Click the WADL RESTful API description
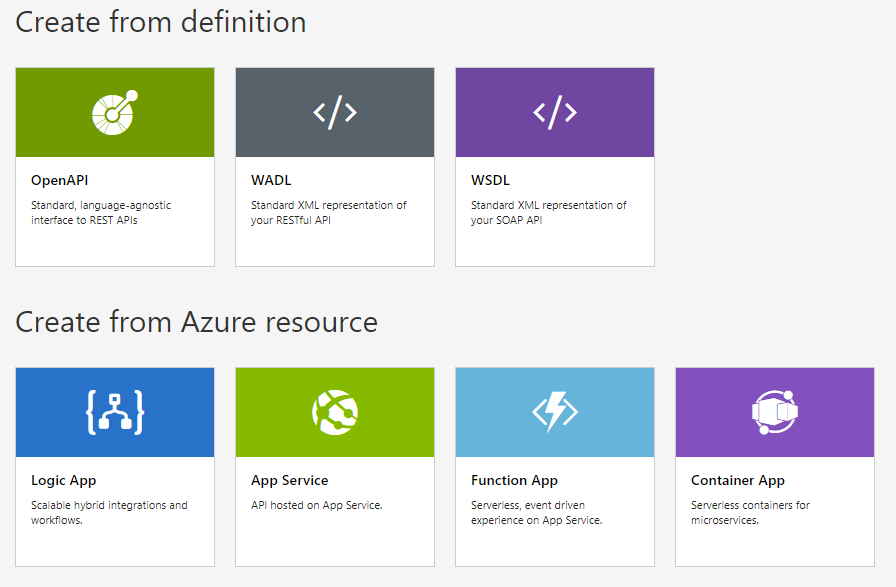The height and width of the screenshot is (587, 896). click(329, 213)
